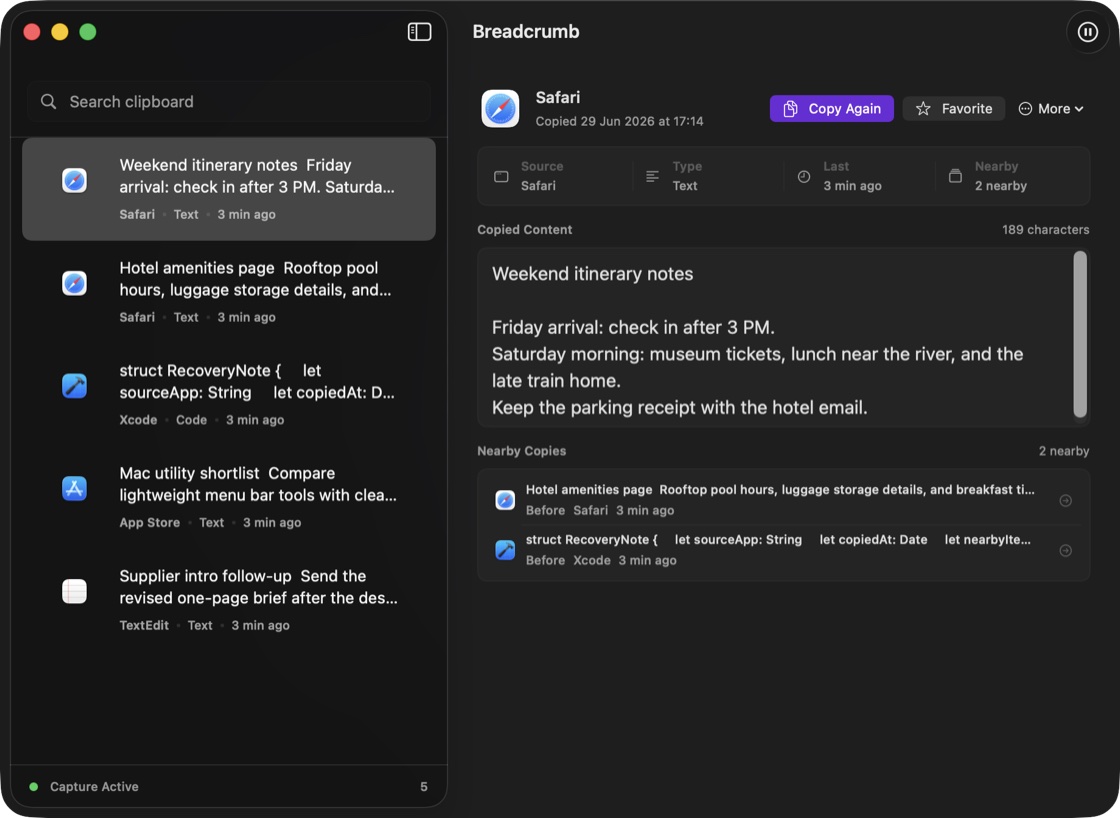Click inside the copied content text area

(775, 337)
